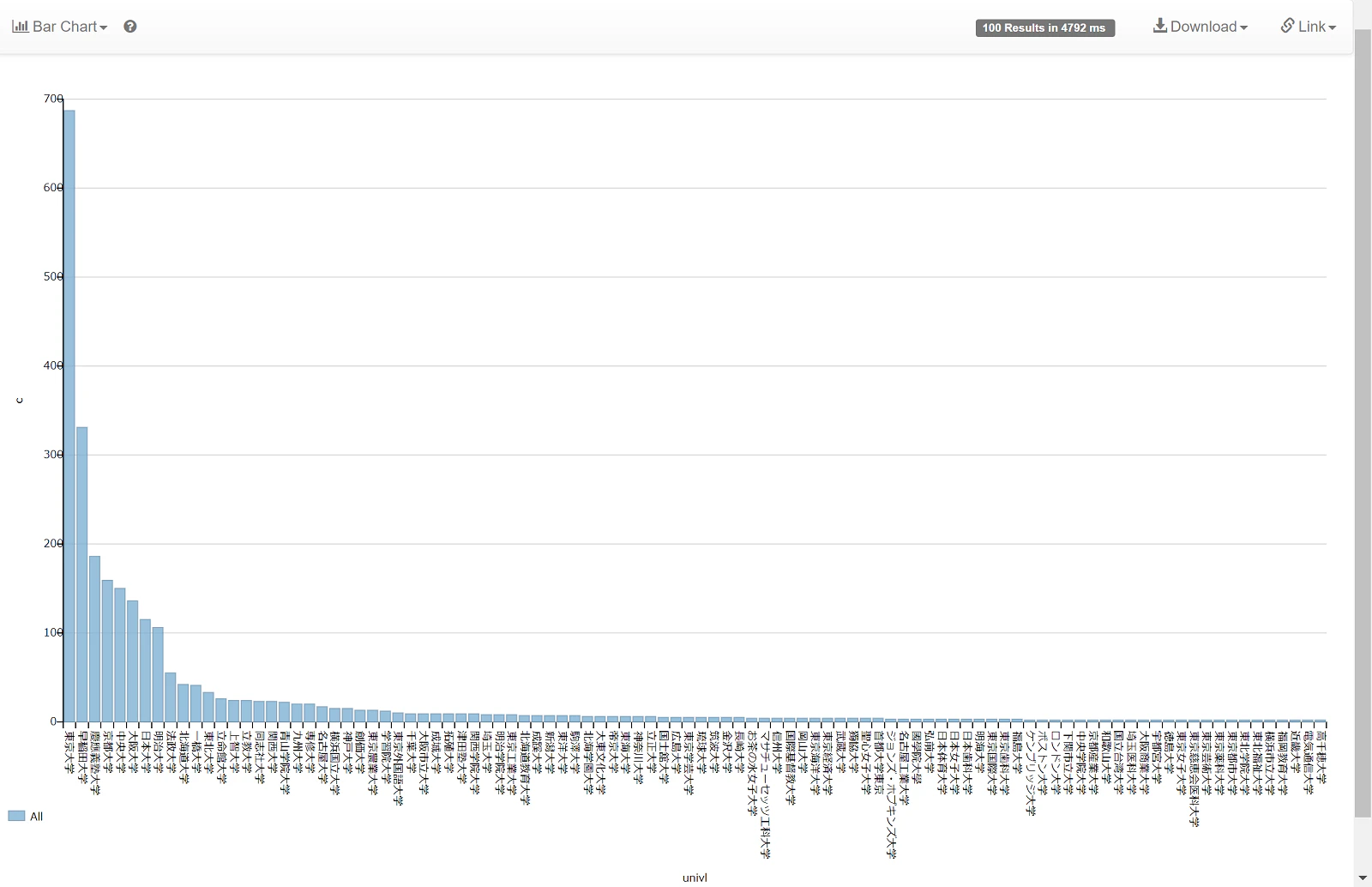Viewport: 1372px width, 887px height.
Task: Click the 北海道教育大学 axis label
Action: (x=525, y=768)
